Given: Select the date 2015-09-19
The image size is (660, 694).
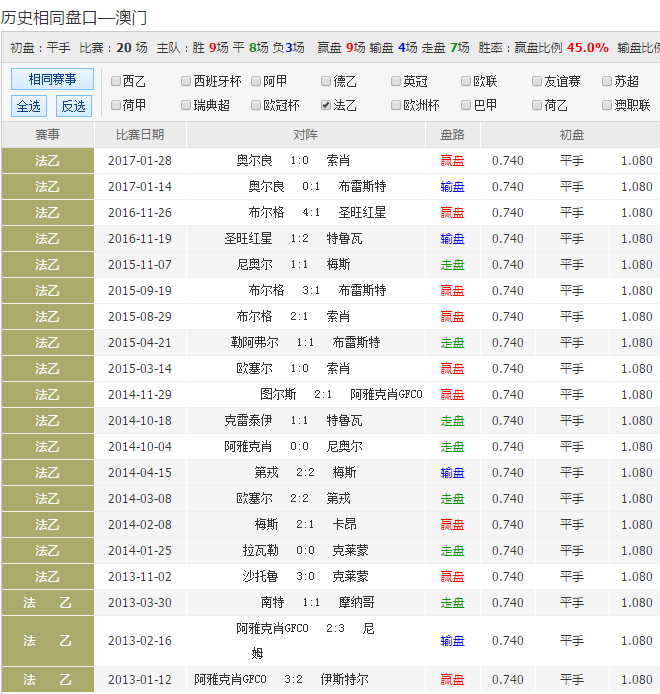Looking at the screenshot, I should (140, 291).
